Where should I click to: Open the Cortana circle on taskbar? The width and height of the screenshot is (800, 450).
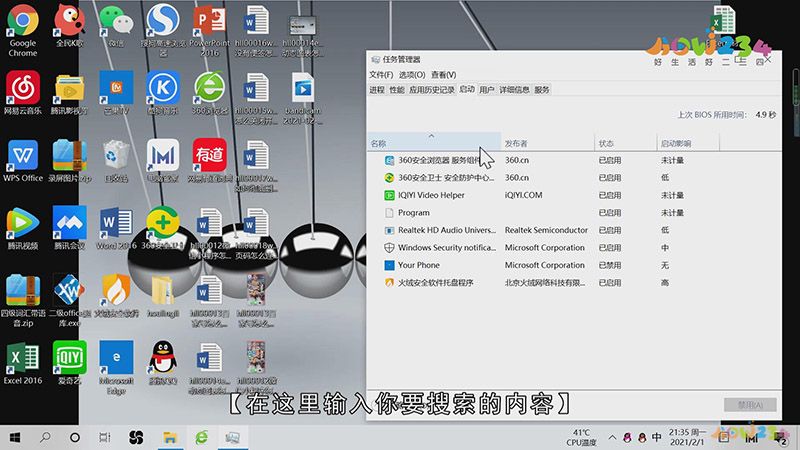point(75,437)
